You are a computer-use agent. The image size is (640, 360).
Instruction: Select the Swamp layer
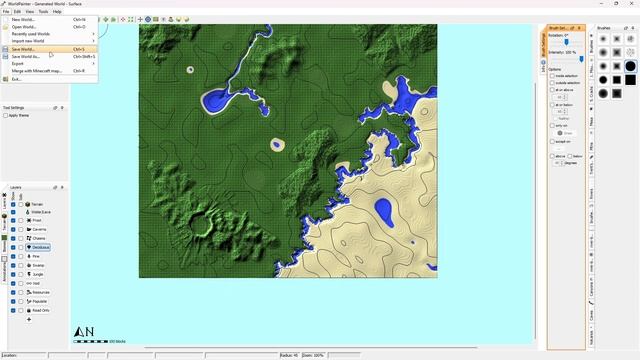pos(36,265)
